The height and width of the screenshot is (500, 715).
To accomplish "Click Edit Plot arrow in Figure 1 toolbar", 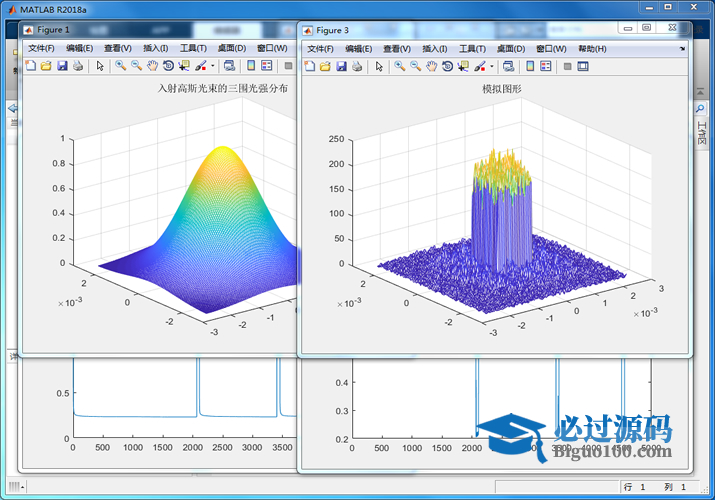I will [x=100, y=66].
